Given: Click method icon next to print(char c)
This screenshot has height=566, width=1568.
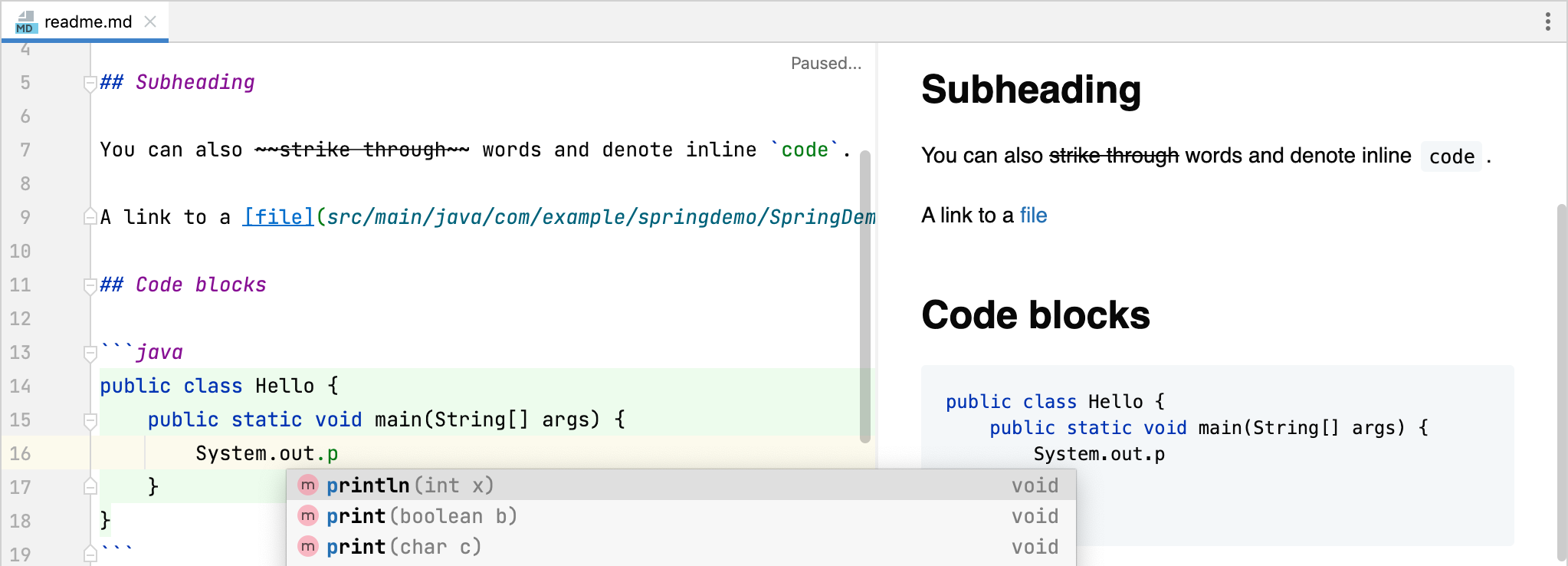Looking at the screenshot, I should [x=308, y=547].
